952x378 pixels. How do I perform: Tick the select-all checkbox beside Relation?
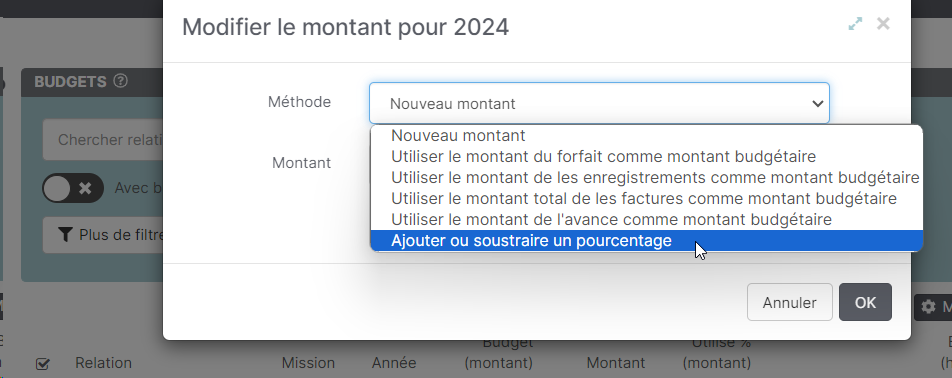(42, 364)
